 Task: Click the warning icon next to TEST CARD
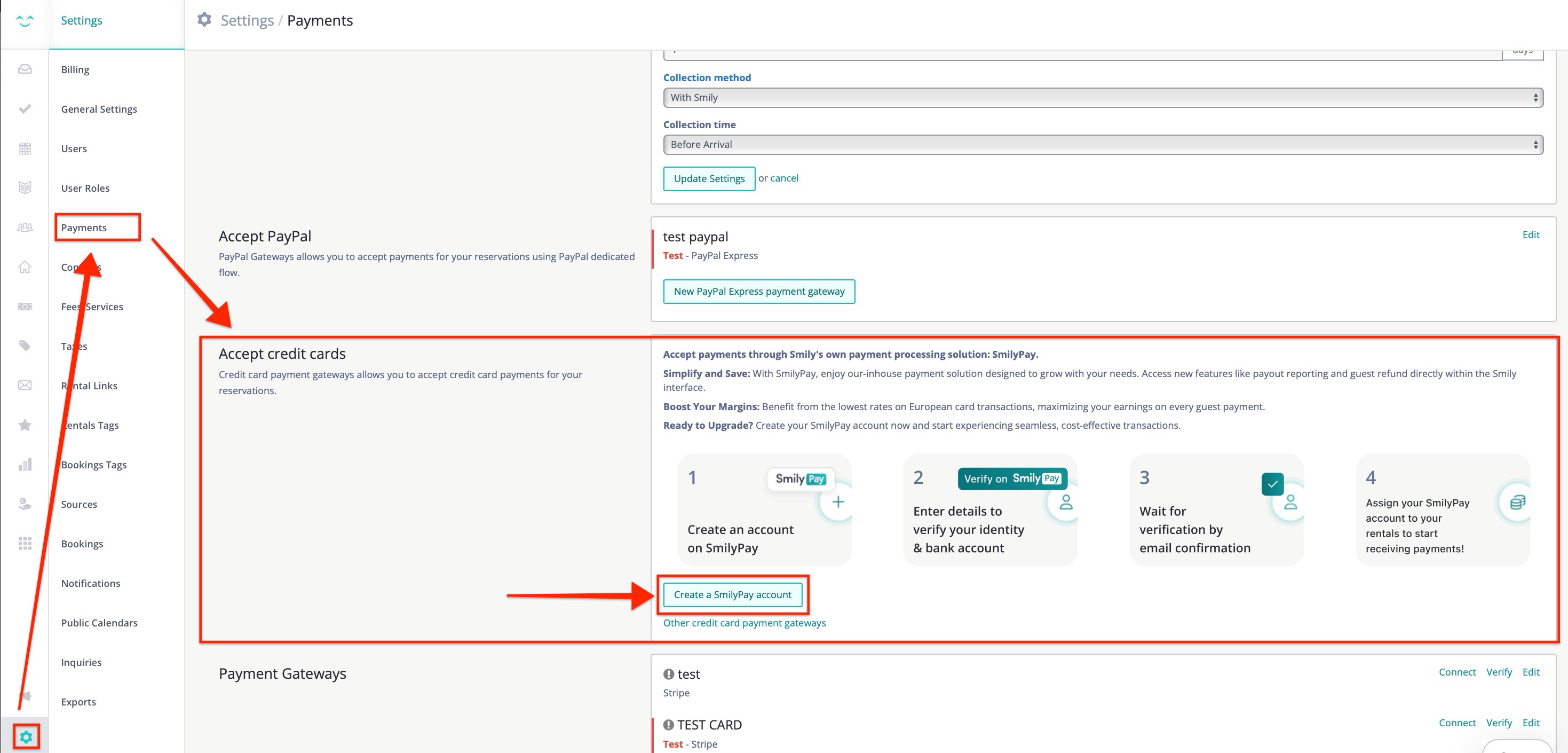(668, 725)
